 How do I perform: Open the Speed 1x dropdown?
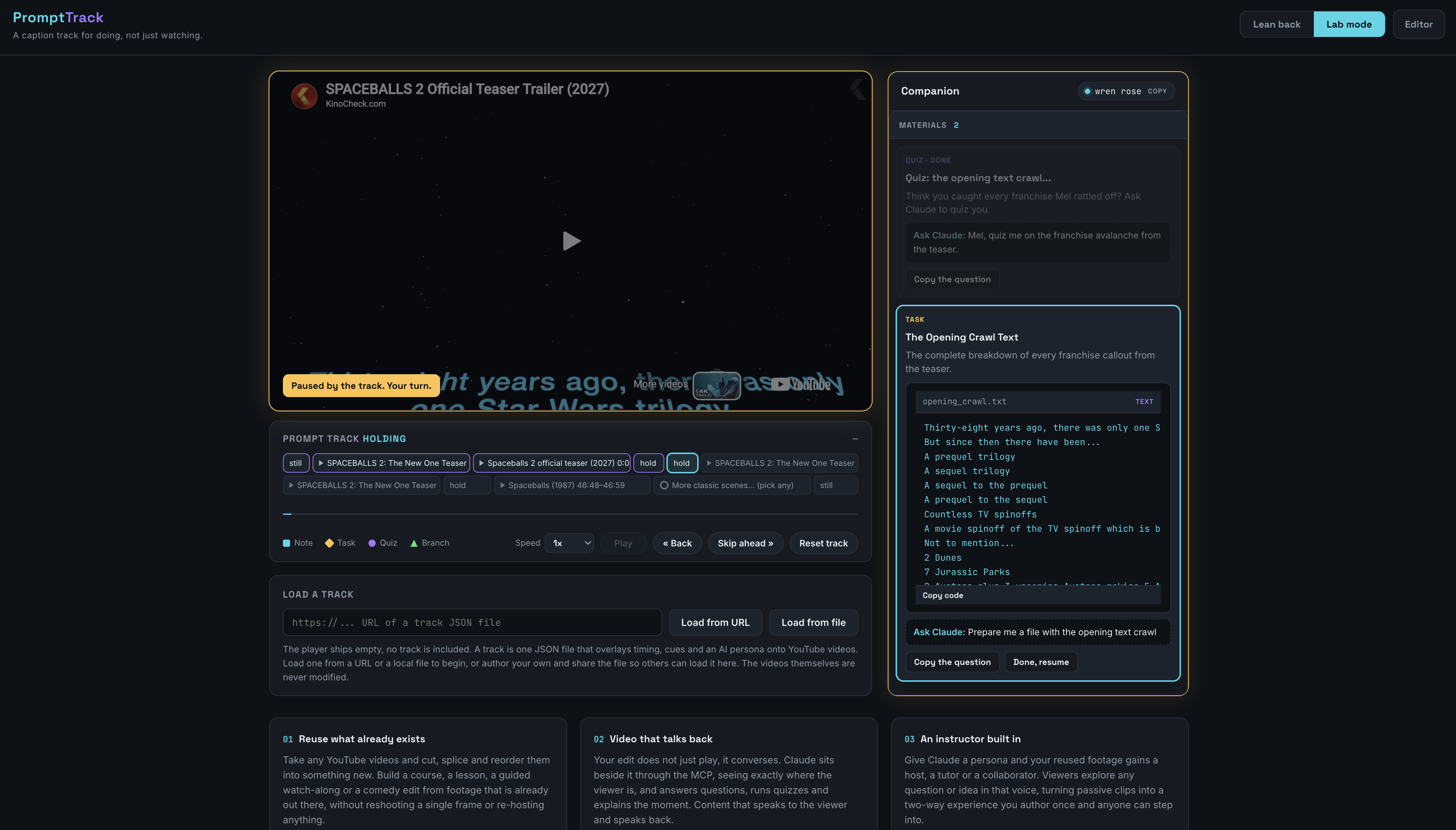tap(569, 543)
